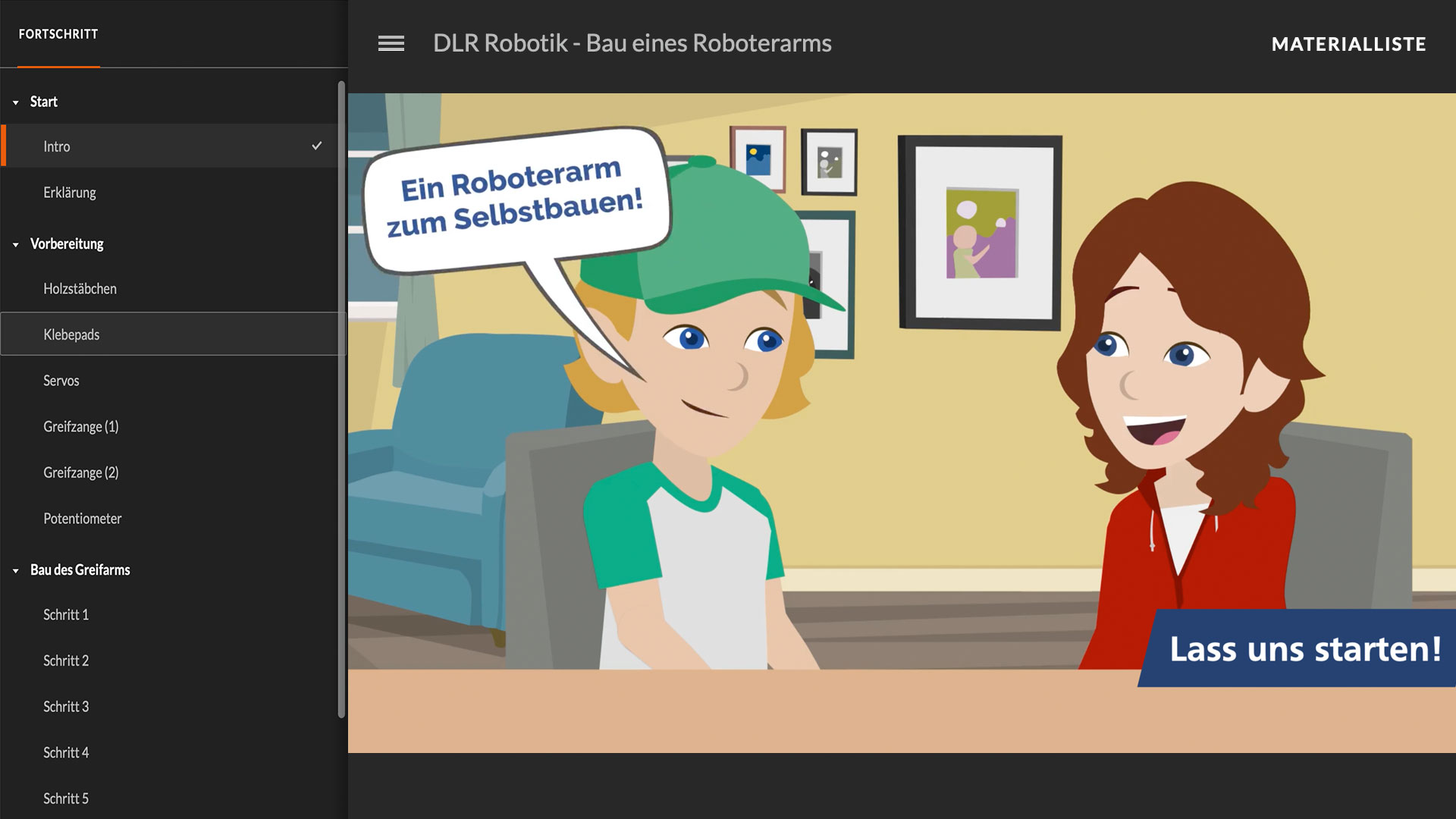The height and width of the screenshot is (819, 1456).
Task: Click the FORTSCHRITT header tab
Action: tap(58, 34)
